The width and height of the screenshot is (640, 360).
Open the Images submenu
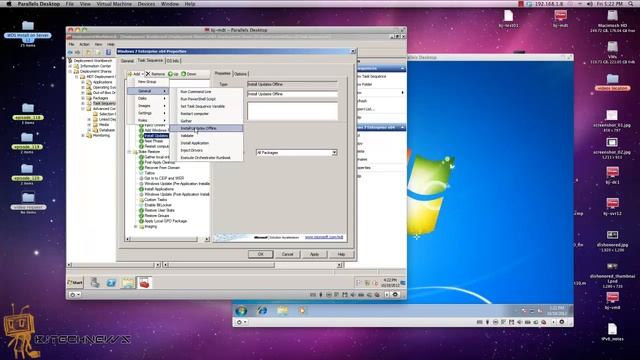pyautogui.click(x=147, y=106)
